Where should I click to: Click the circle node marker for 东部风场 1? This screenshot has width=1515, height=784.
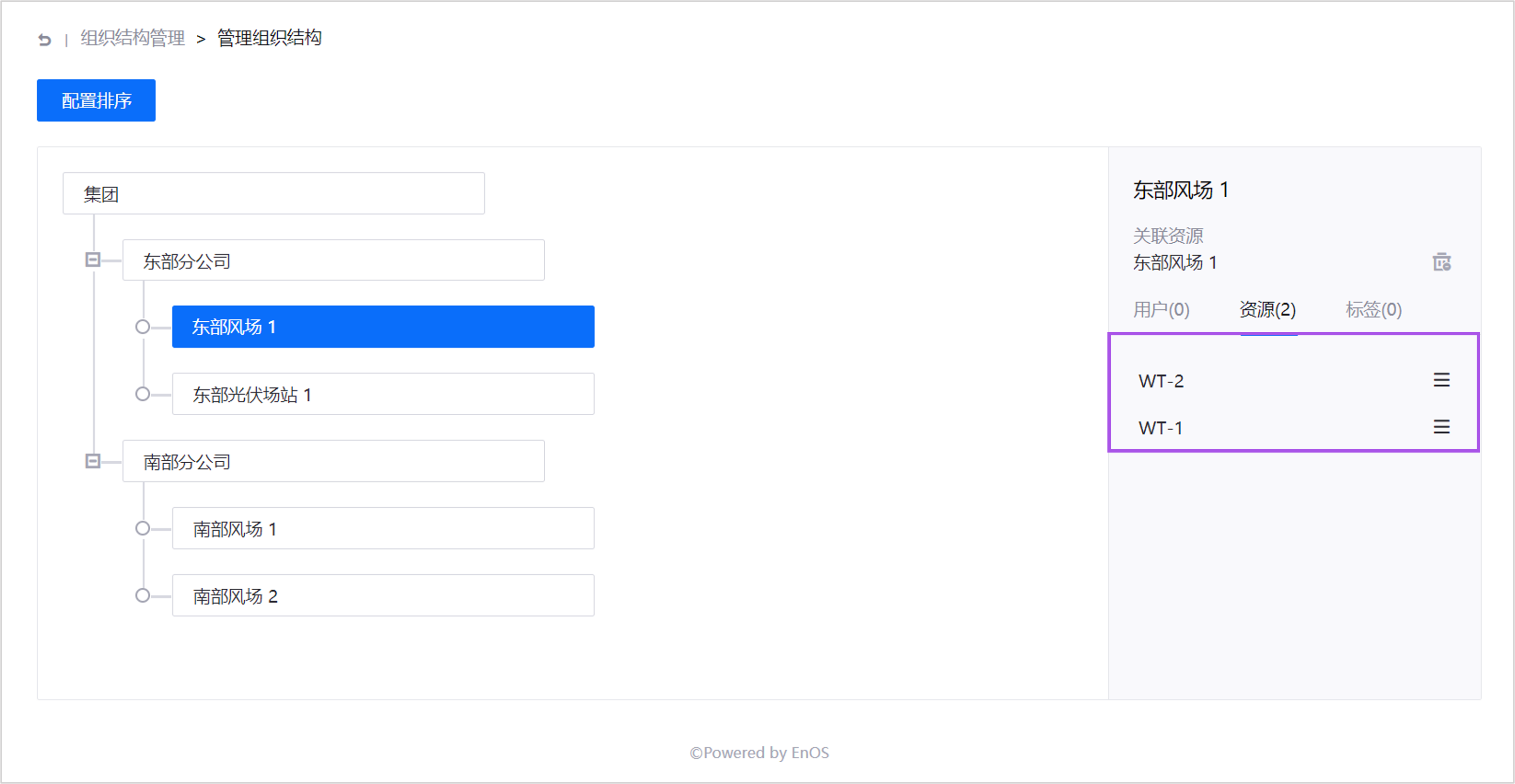142,327
